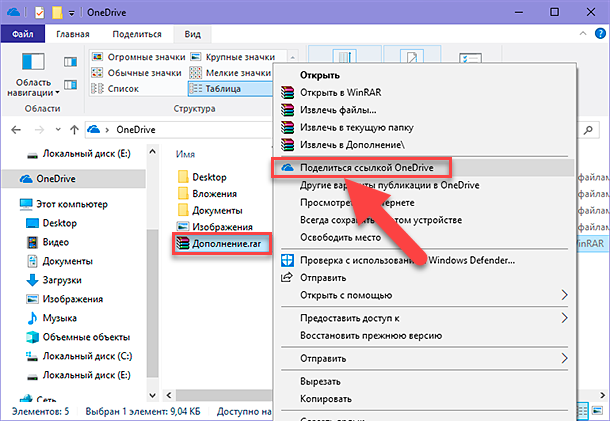Click Открыть в WinRAR menu entry
610x421 pixels.
pyautogui.click(x=340, y=93)
